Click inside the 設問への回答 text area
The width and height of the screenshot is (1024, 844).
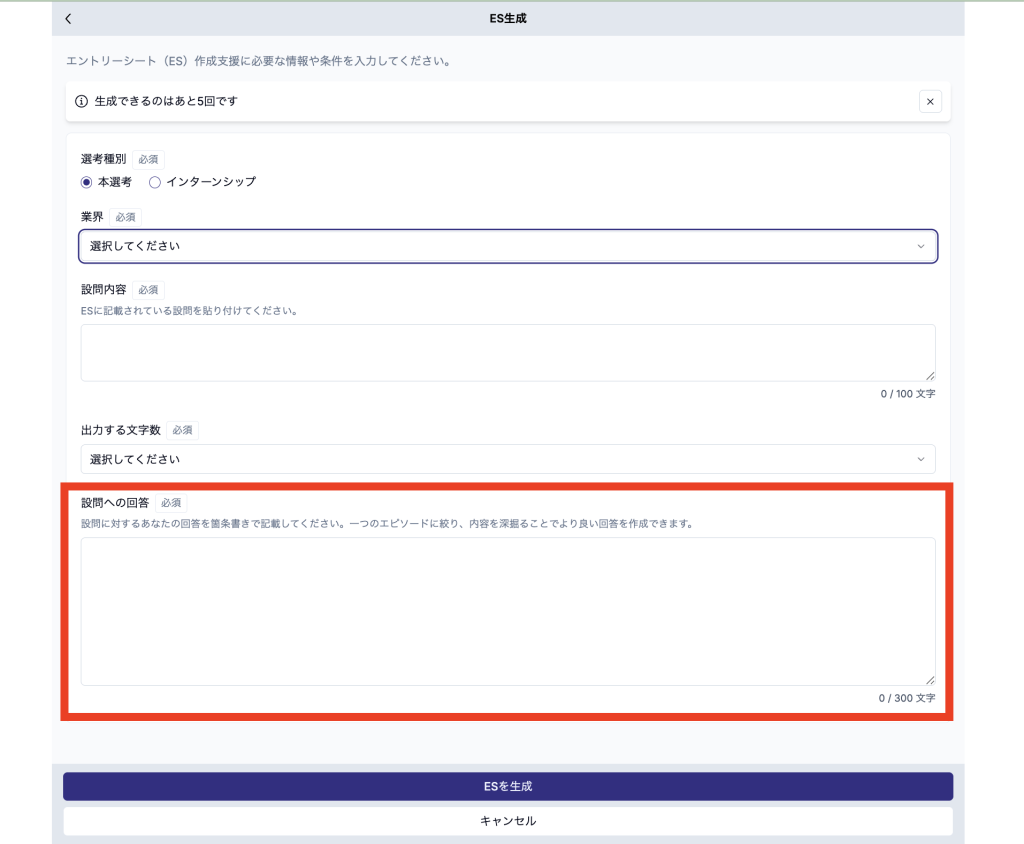pyautogui.click(x=508, y=611)
